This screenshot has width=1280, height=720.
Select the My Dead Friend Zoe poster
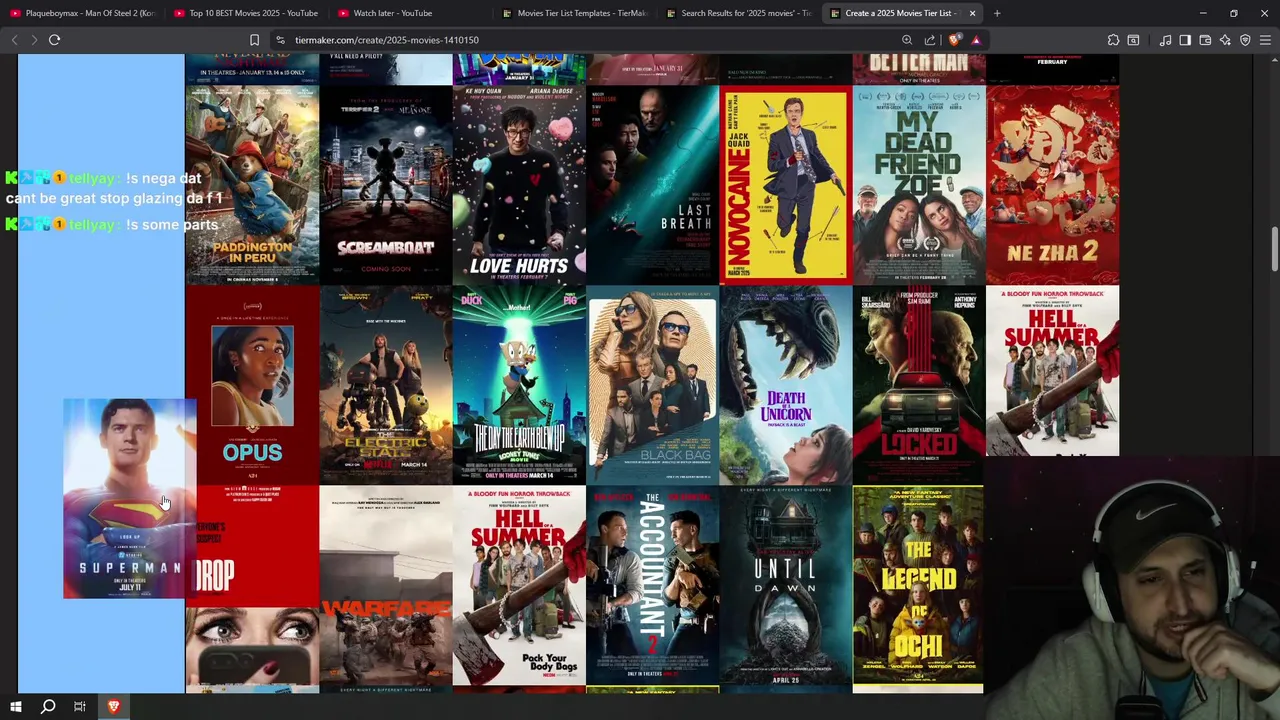point(919,185)
